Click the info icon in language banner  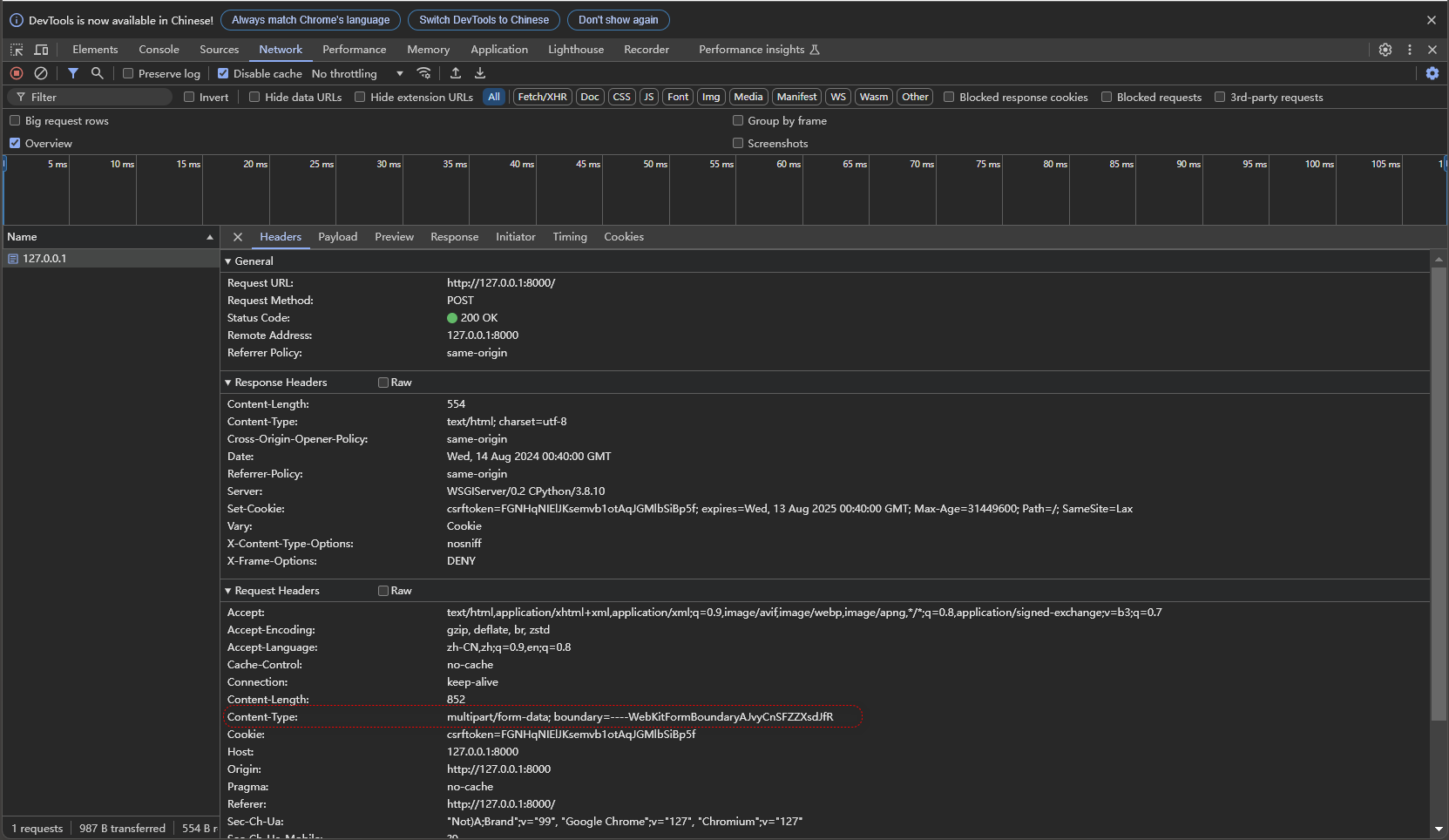point(17,20)
